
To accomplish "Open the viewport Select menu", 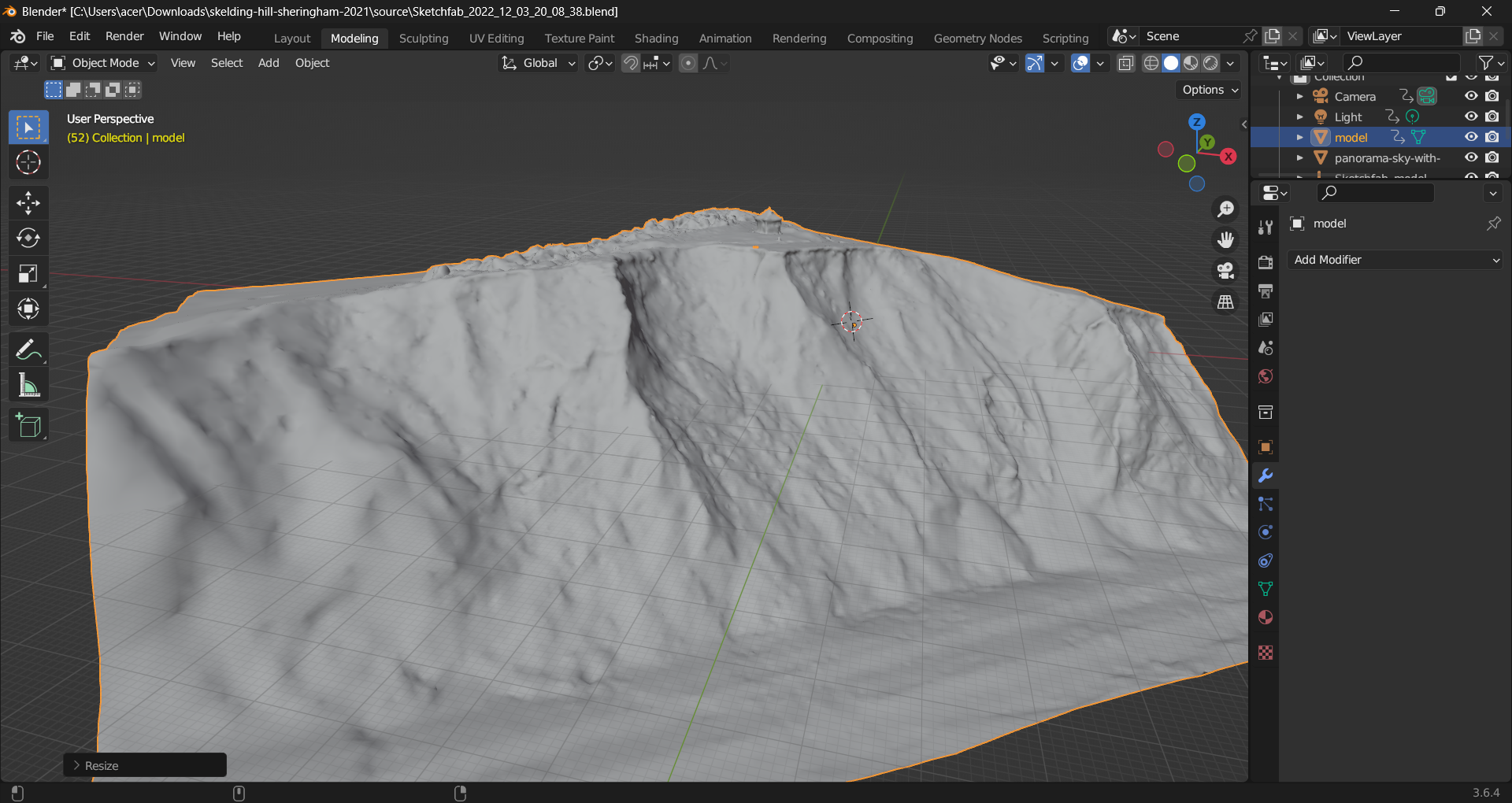I will (227, 63).
